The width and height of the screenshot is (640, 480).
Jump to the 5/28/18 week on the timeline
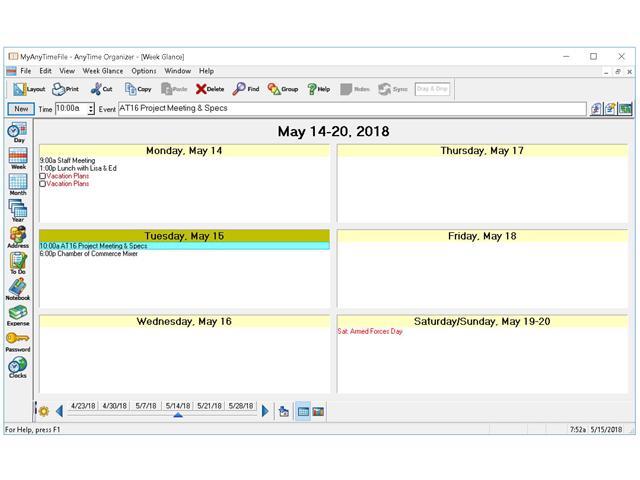(x=240, y=406)
